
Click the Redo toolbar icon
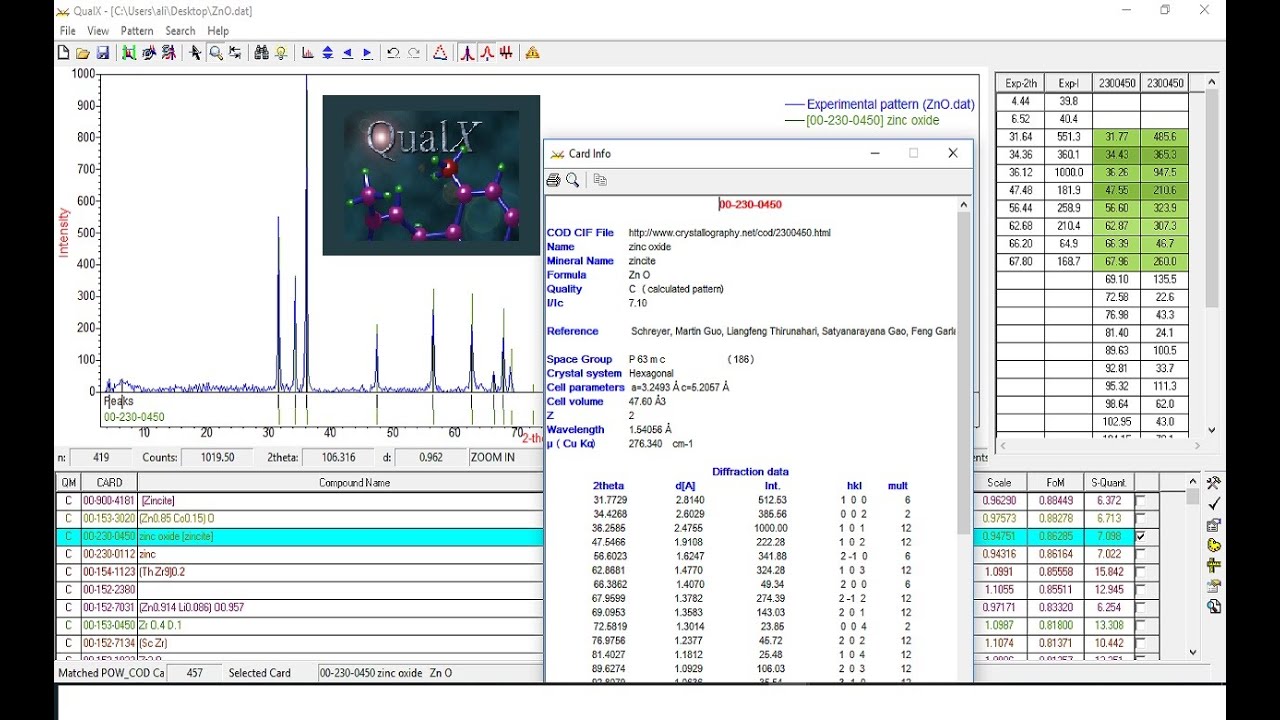pyautogui.click(x=413, y=53)
